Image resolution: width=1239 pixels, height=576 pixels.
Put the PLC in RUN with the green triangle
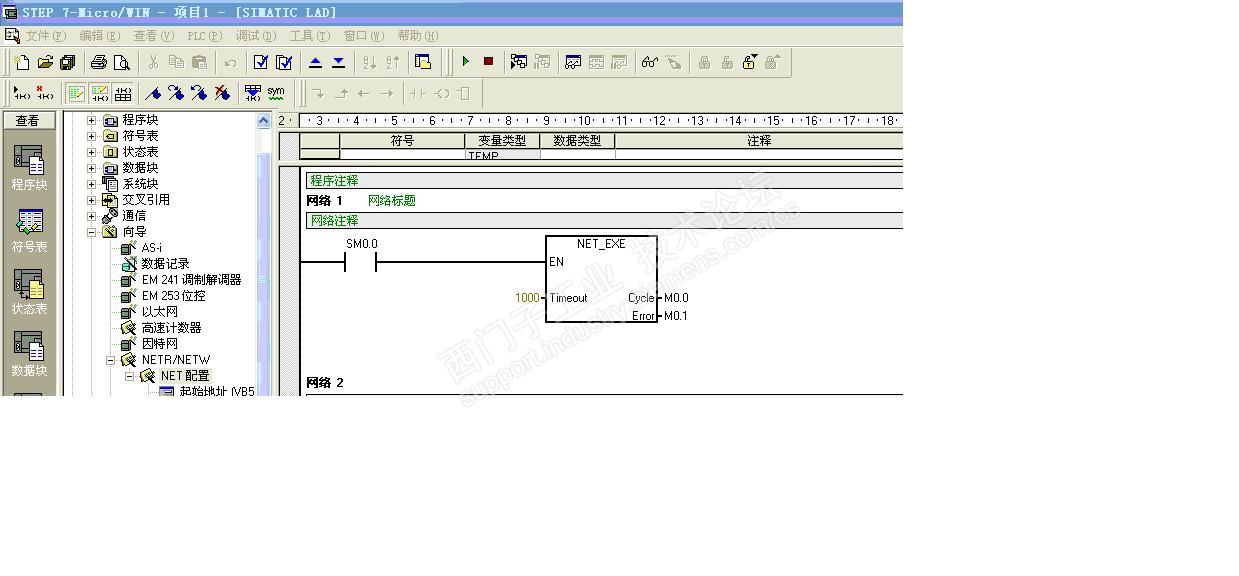465,62
